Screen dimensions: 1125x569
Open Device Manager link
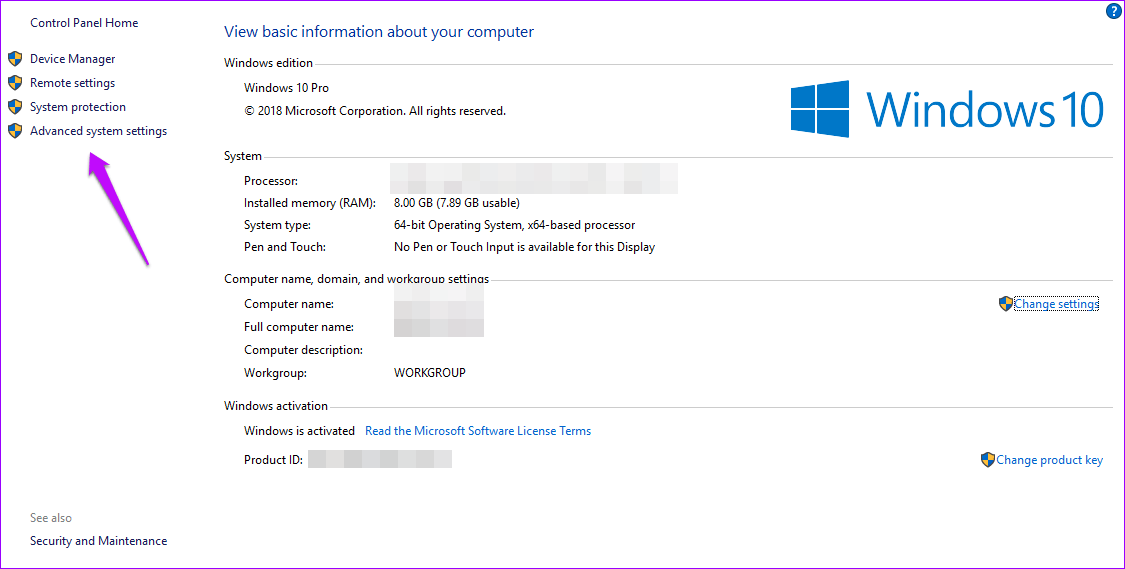coord(72,59)
